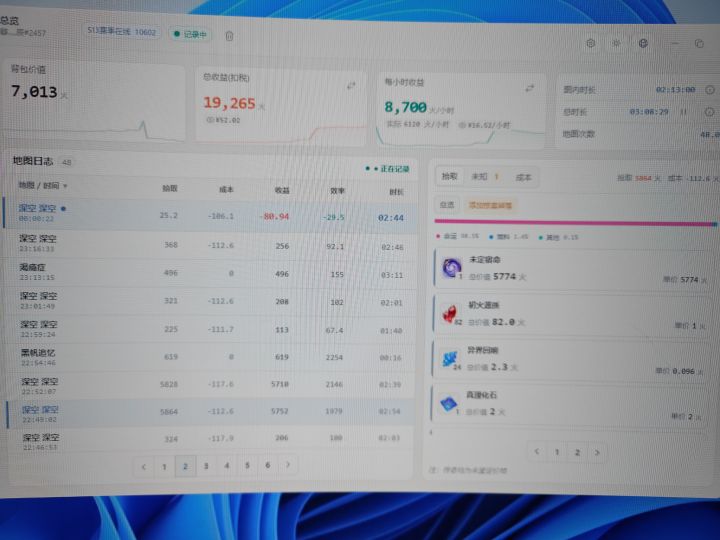Open the 地图 / 时间 sort dropdown
The image size is (720, 540).
click(43, 186)
